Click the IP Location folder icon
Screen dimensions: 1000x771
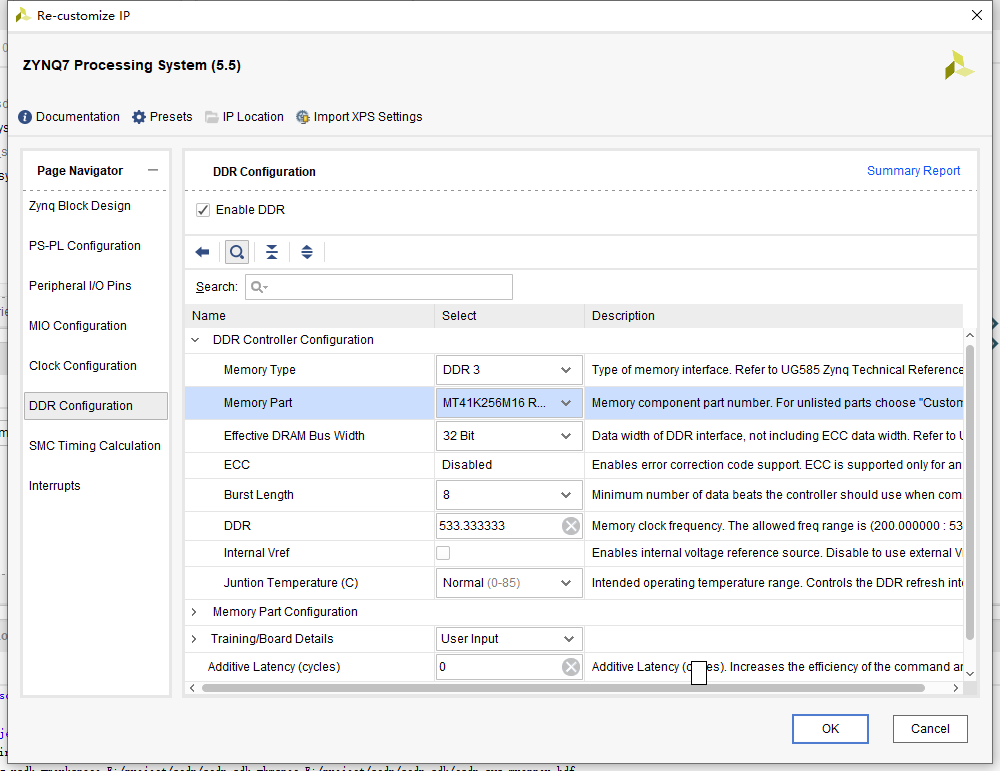click(x=212, y=117)
